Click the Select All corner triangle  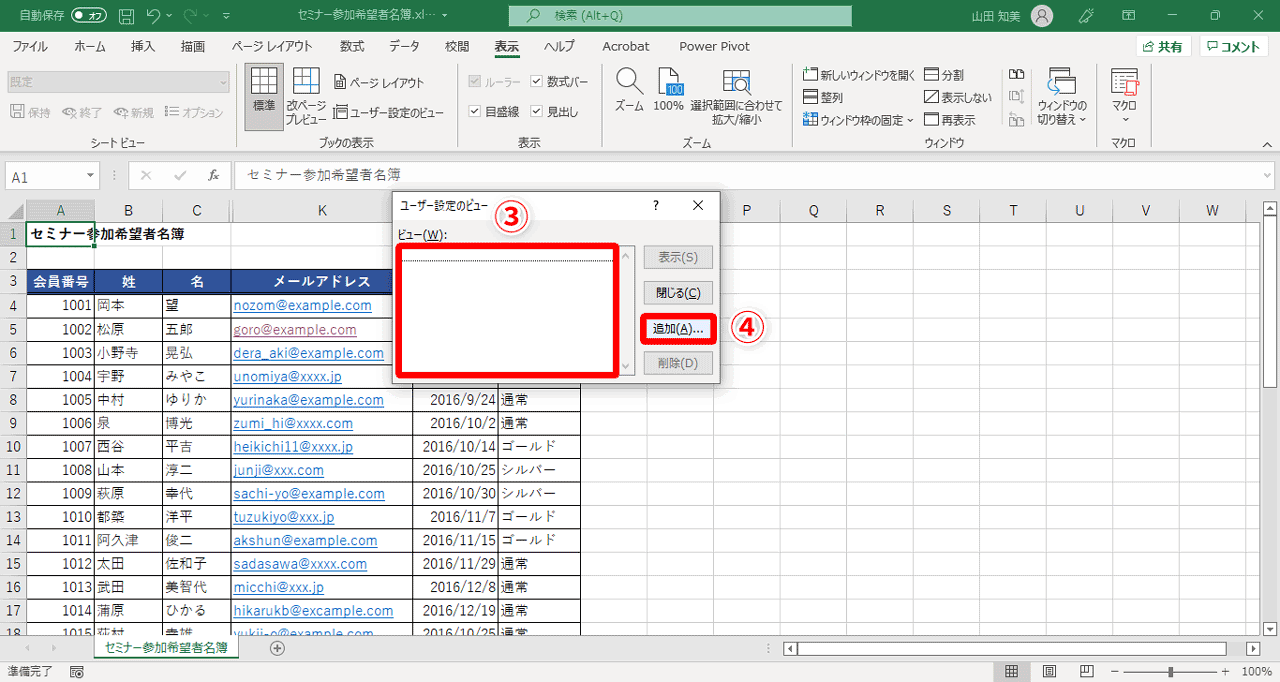pyautogui.click(x=13, y=210)
